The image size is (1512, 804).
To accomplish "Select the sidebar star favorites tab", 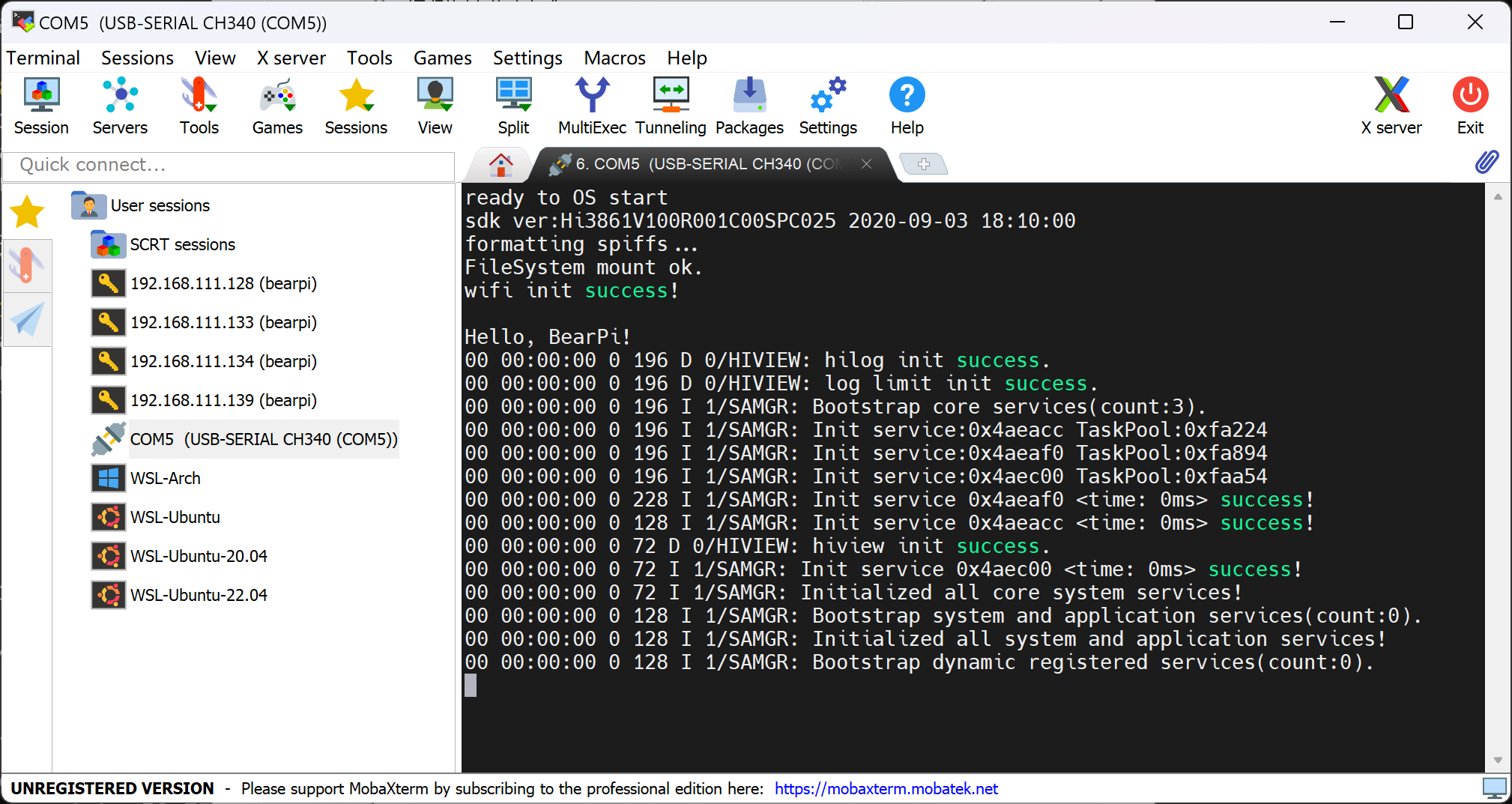I will coord(27,212).
